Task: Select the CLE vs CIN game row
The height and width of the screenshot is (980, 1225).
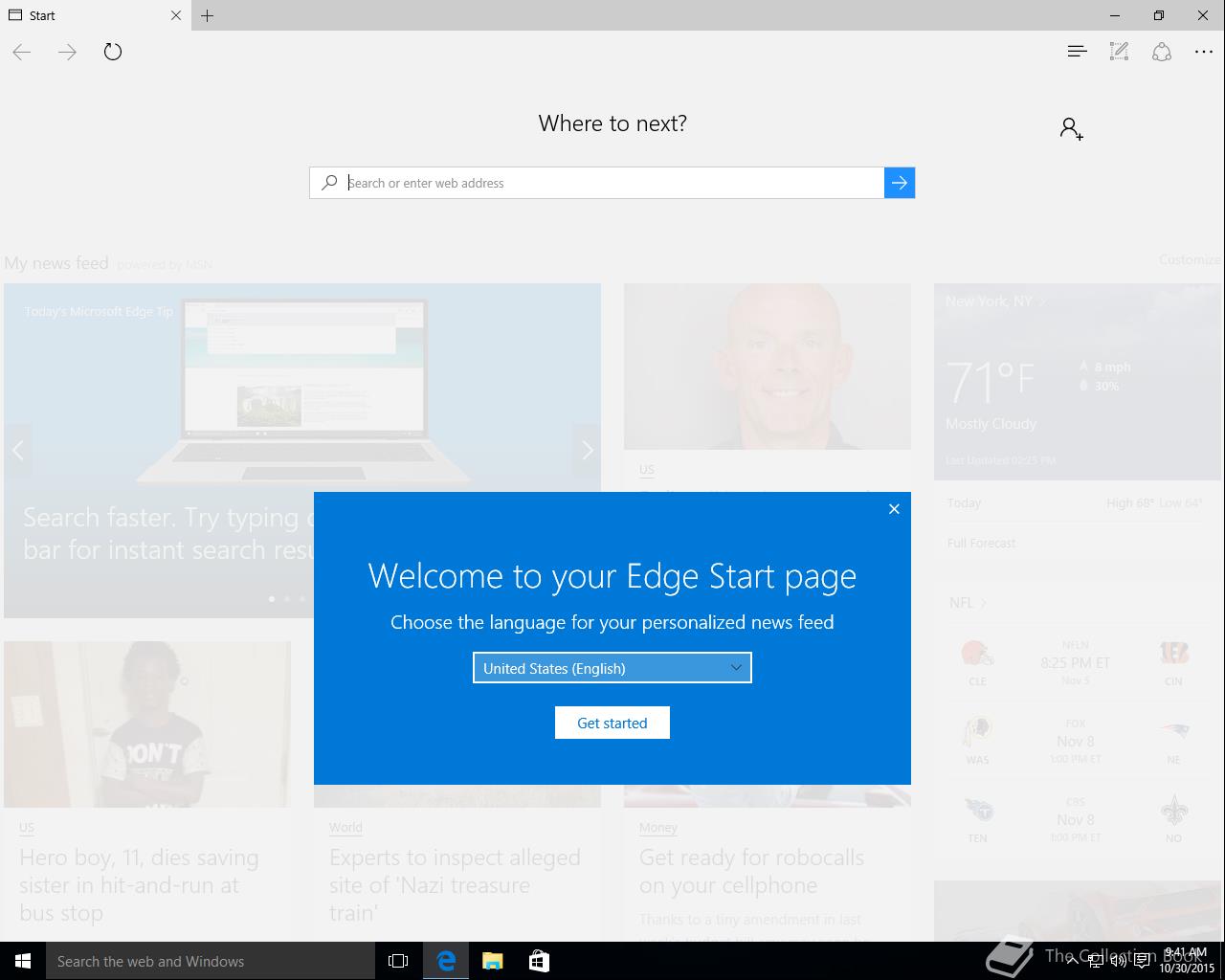Action: click(1076, 662)
